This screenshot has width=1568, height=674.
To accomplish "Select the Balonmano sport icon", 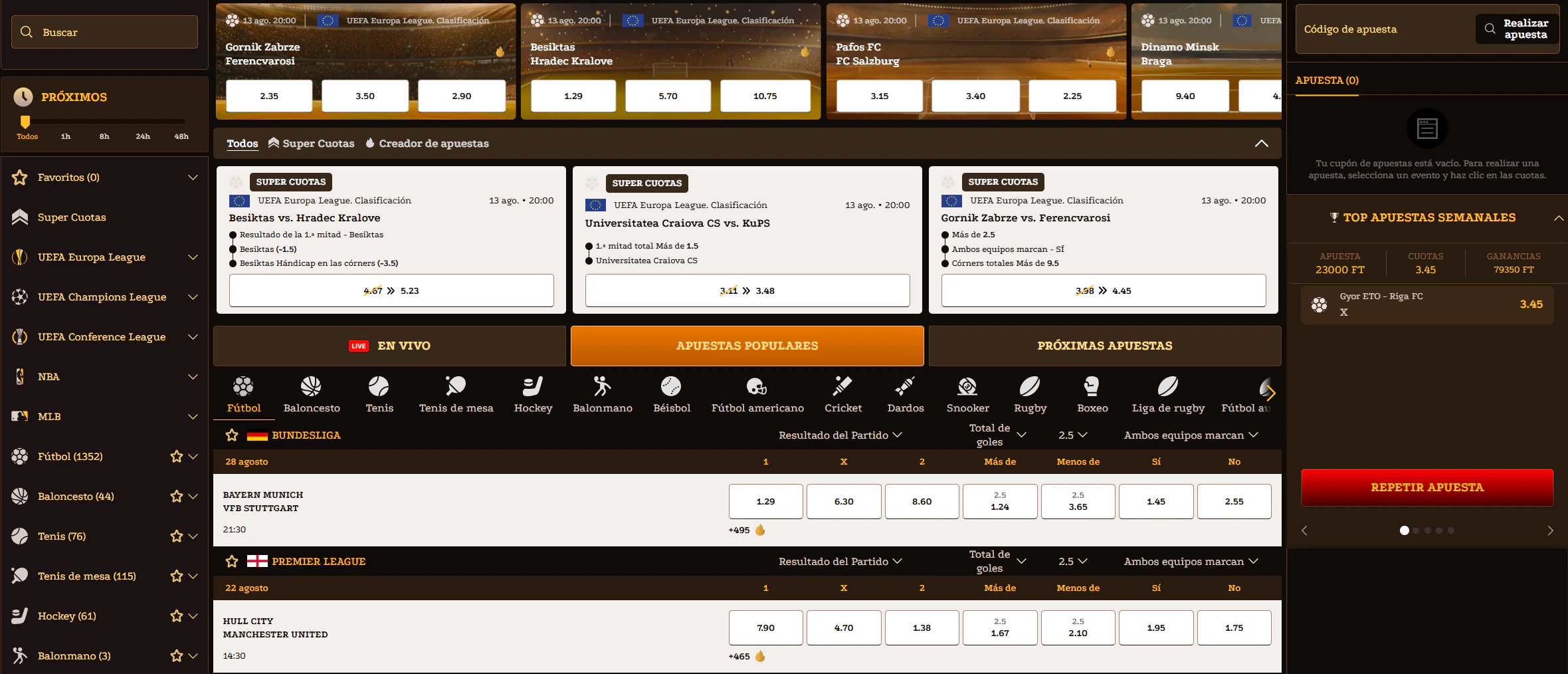I will coord(602,386).
